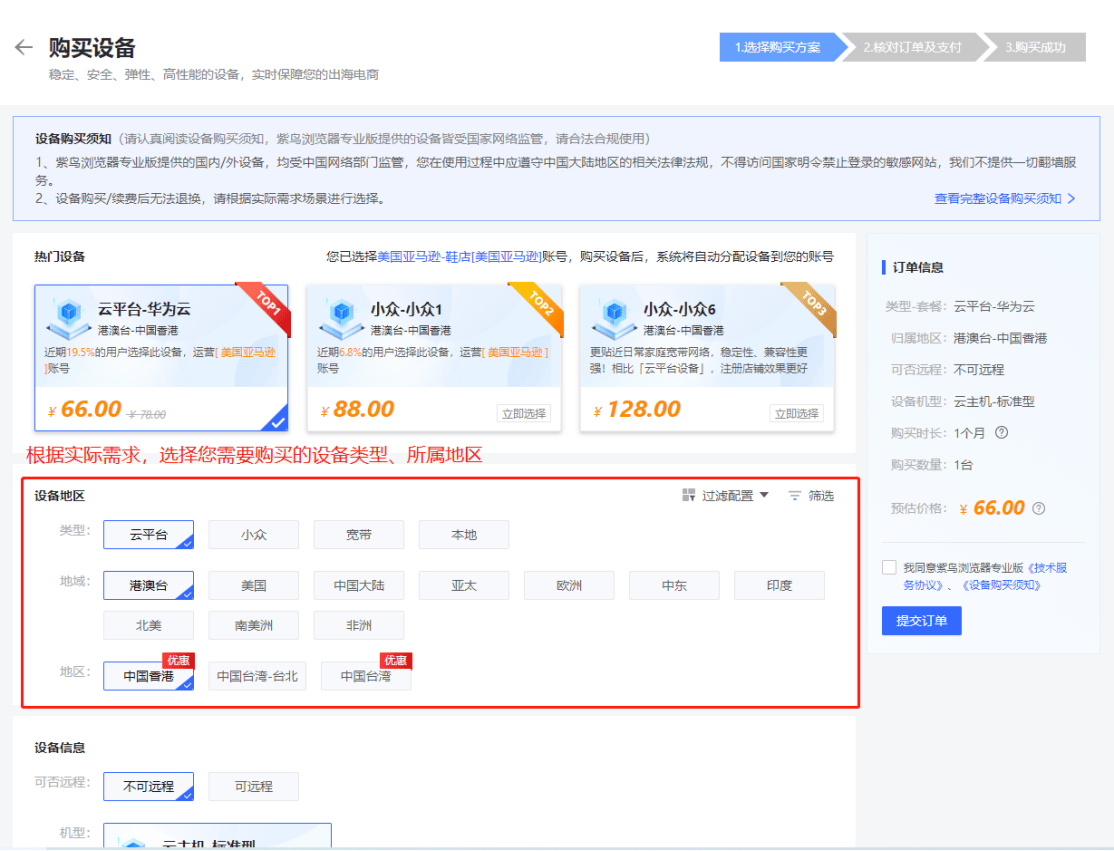Click the cube icon on 云平台-华为云 card
Screen dimensions: 1114x851
(x=69, y=313)
